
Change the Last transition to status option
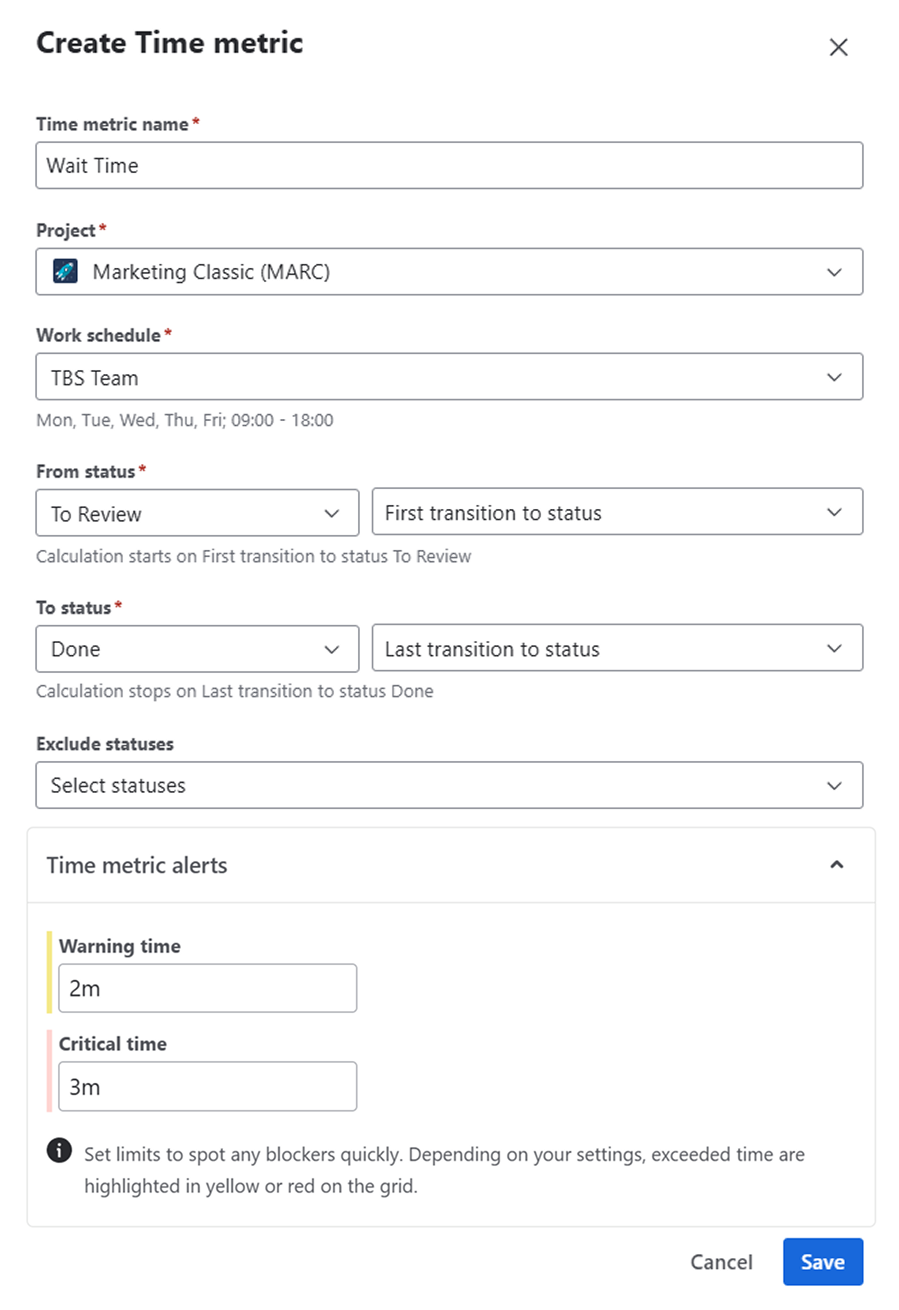(x=616, y=649)
